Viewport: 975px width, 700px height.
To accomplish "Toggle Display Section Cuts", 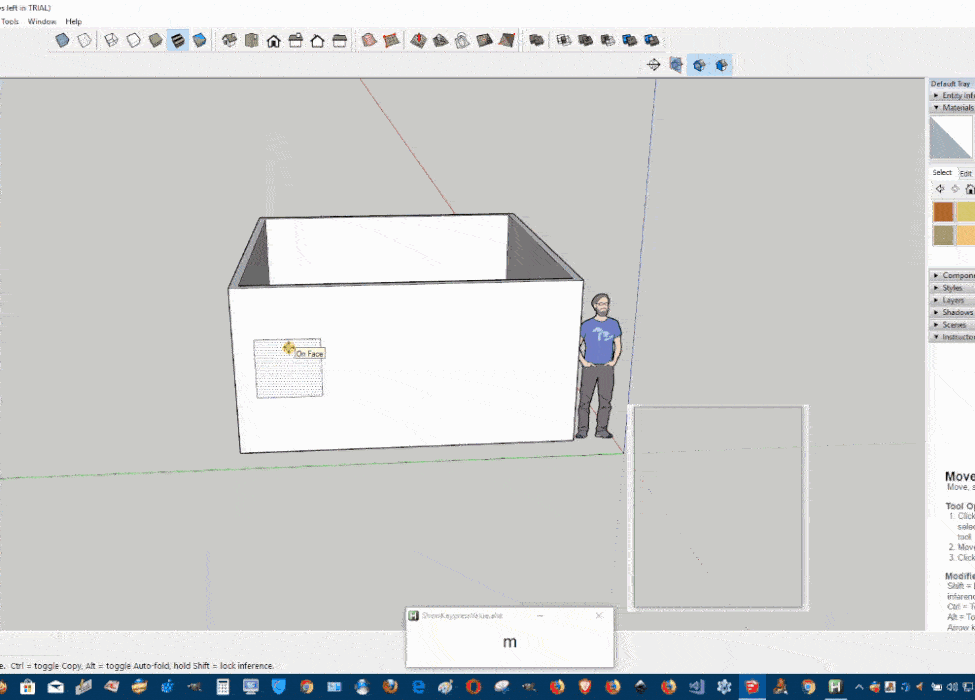I will (x=699, y=65).
